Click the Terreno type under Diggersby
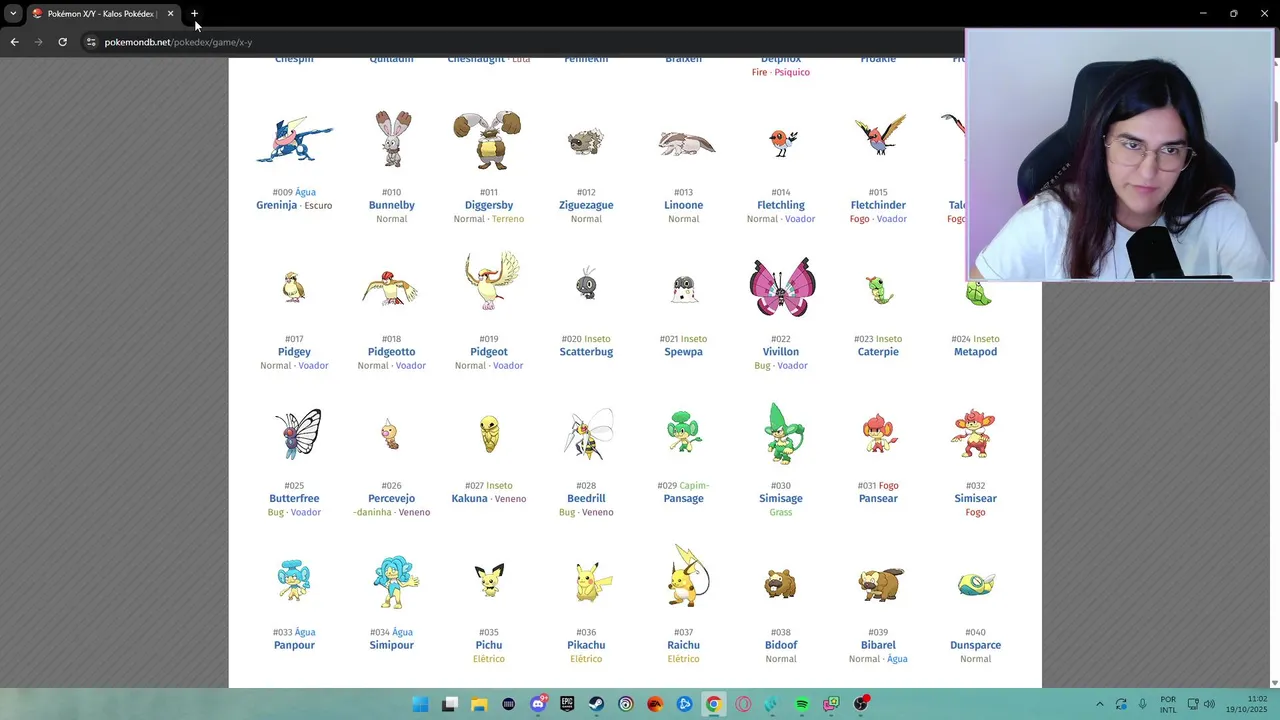This screenshot has width=1280, height=720. point(507,219)
